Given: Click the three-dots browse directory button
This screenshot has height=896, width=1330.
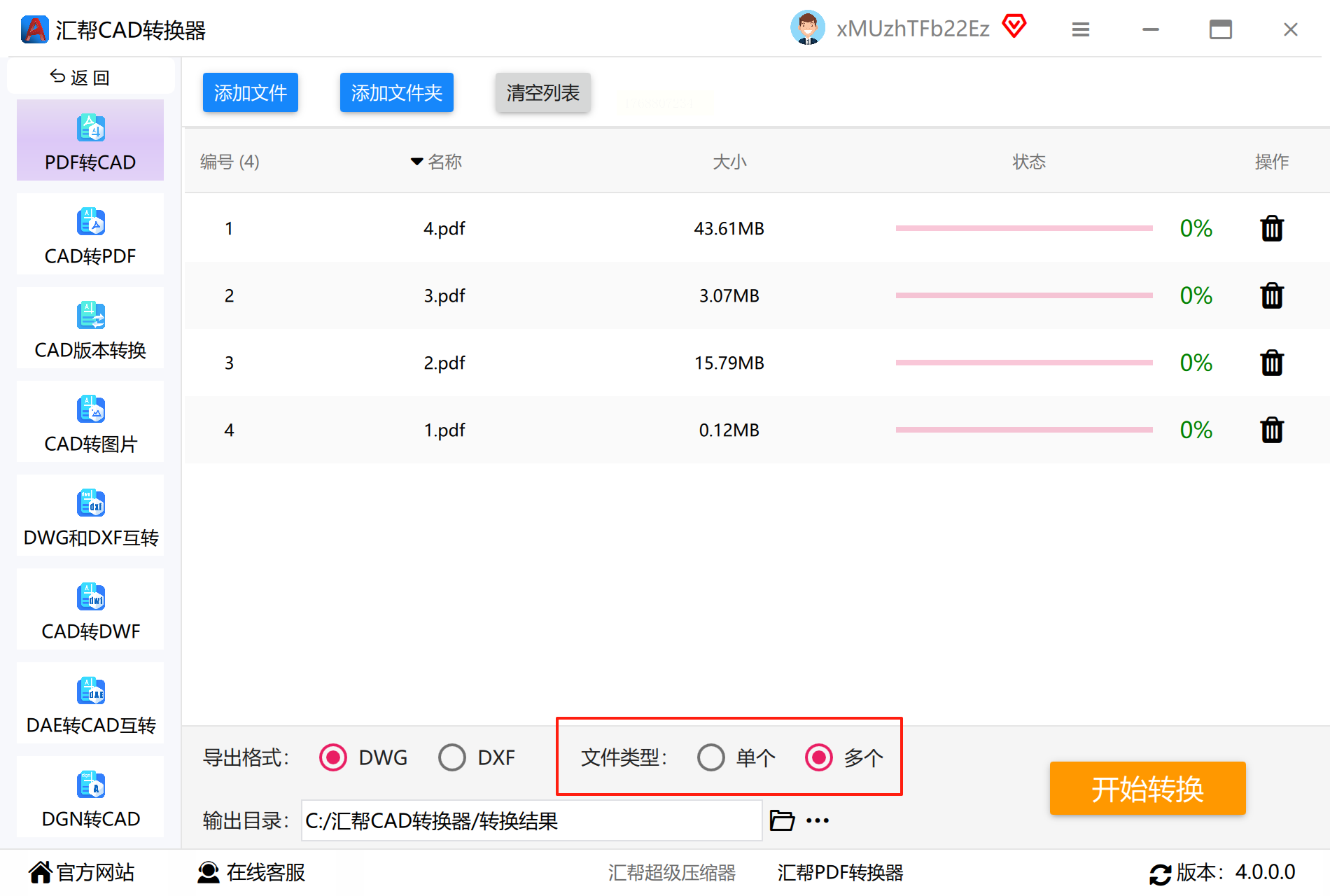Looking at the screenshot, I should coord(818,820).
